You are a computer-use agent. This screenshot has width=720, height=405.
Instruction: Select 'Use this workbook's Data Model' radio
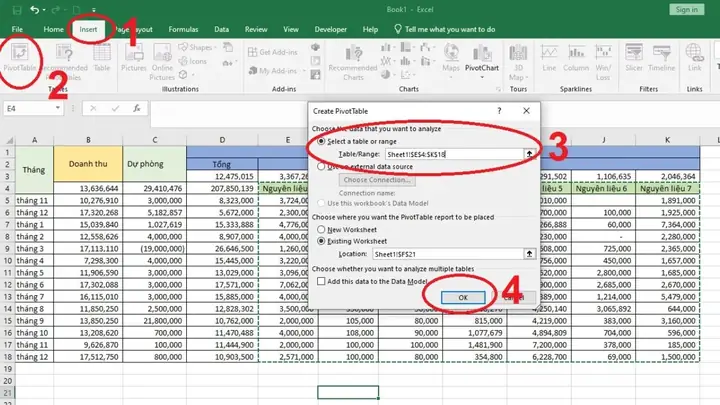pyautogui.click(x=321, y=203)
